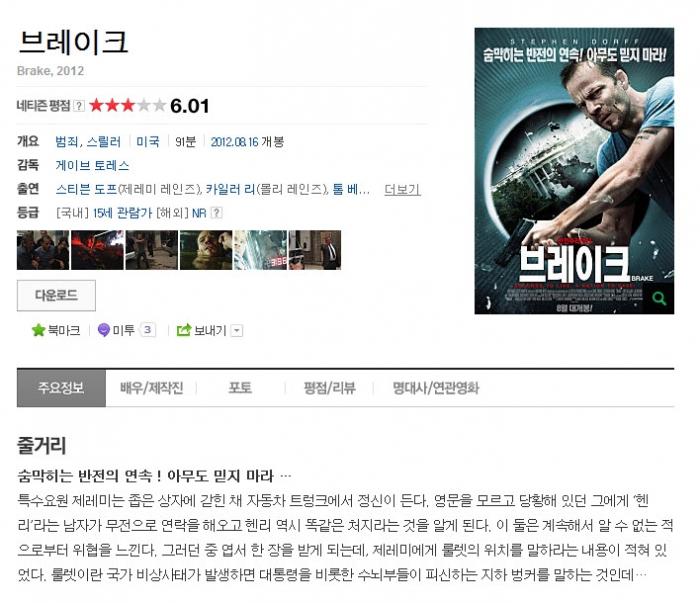Screen dimensions: 700x603
Task: Expand cast list with 더보기
Action: 402,190
